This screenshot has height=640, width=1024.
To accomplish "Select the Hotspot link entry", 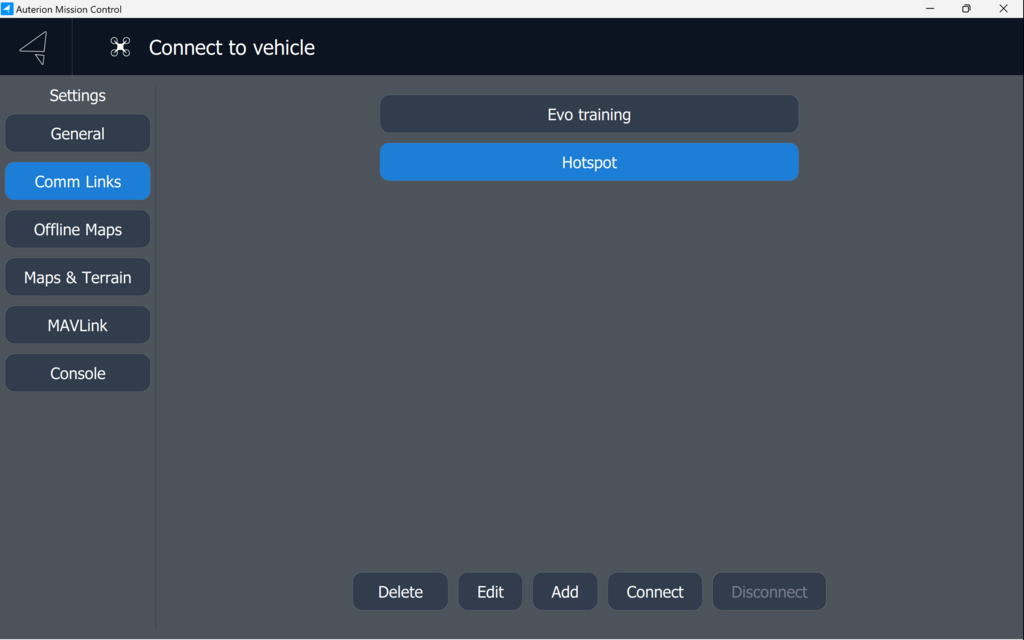I will click(x=589, y=163).
